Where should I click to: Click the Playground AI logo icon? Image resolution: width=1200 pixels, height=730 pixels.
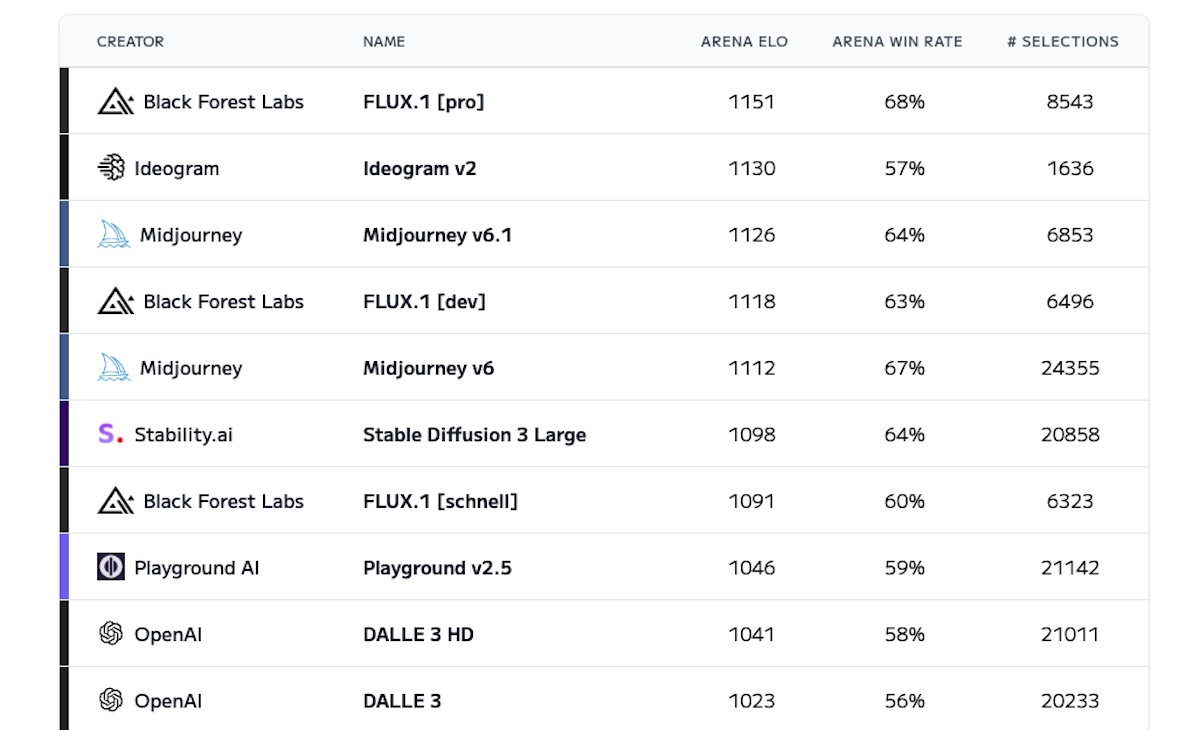point(111,567)
